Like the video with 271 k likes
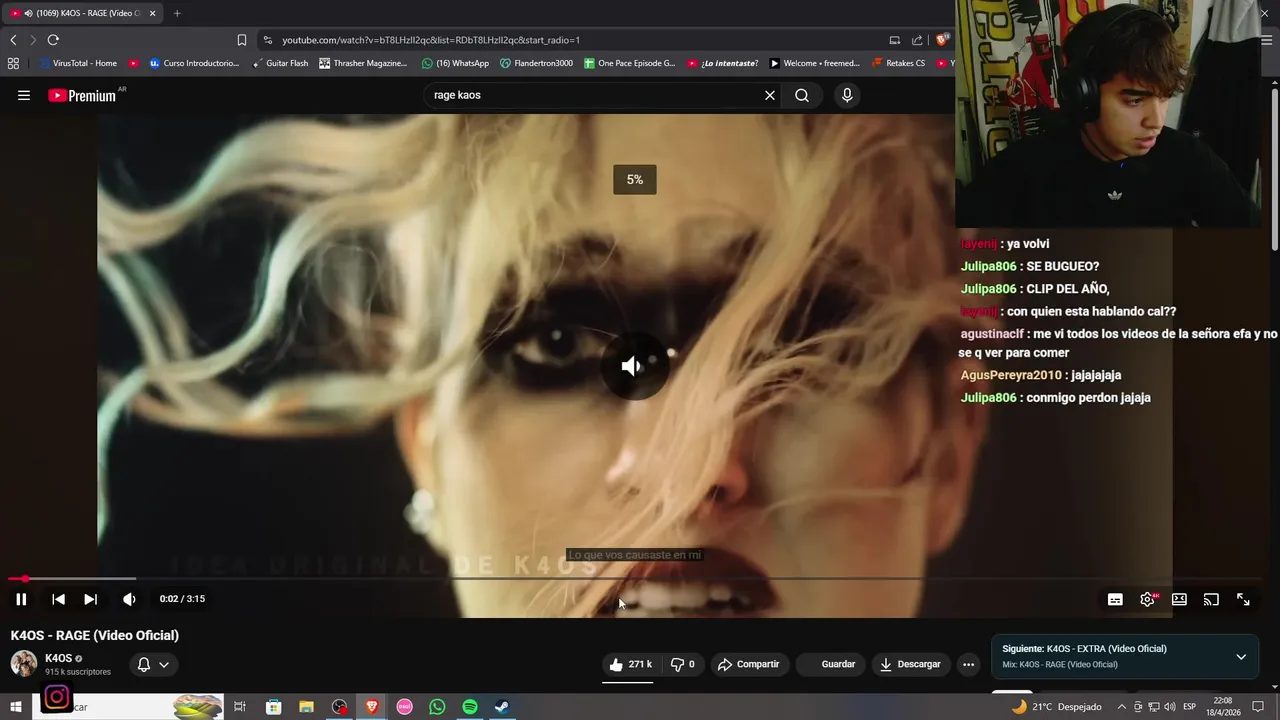 630,664
